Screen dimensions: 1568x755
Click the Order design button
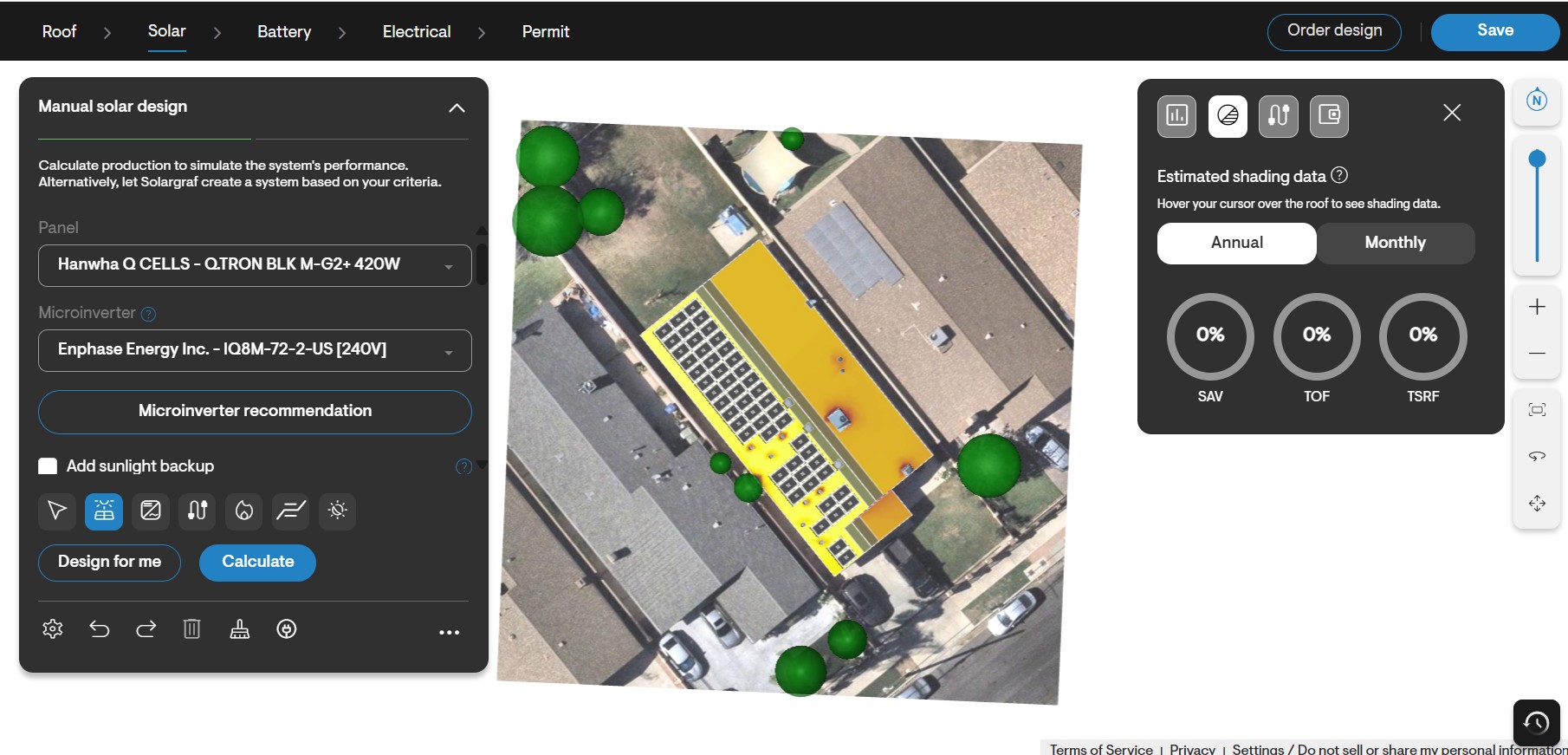click(x=1334, y=32)
